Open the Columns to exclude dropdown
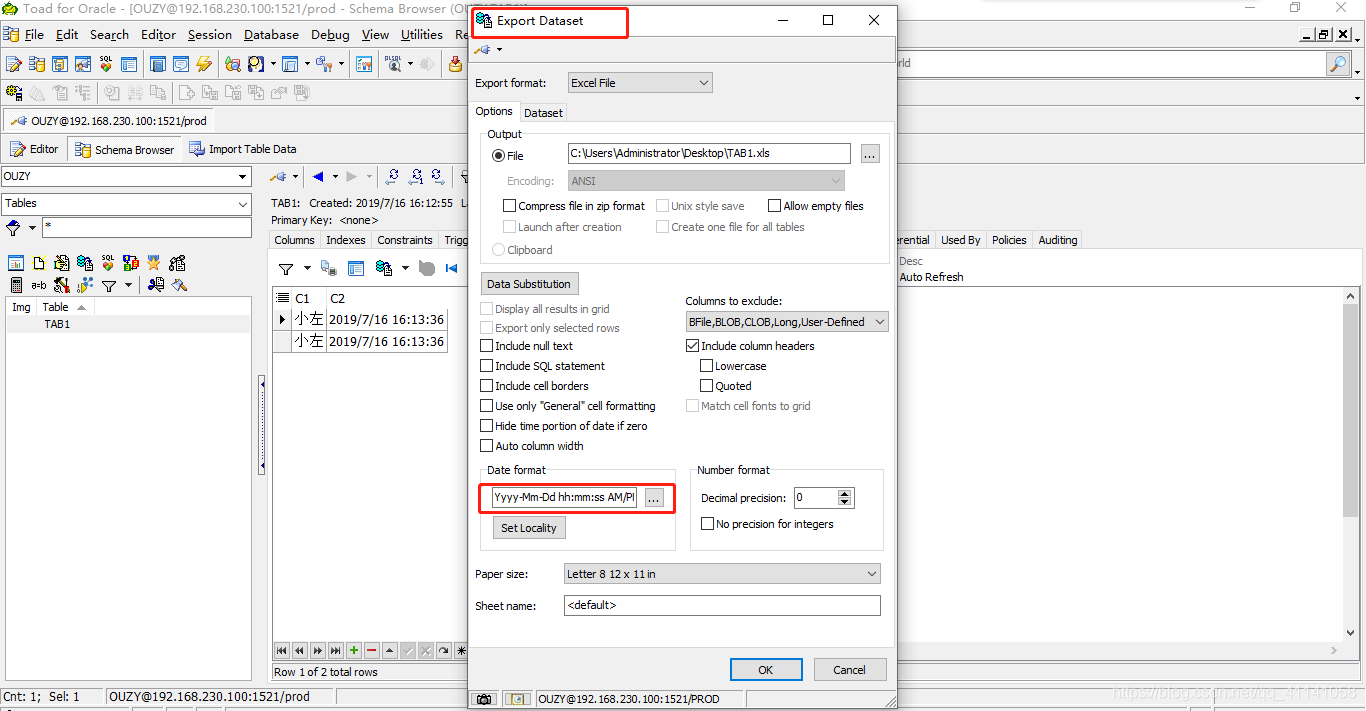Image resolution: width=1366 pixels, height=711 pixels. pyautogui.click(x=787, y=322)
